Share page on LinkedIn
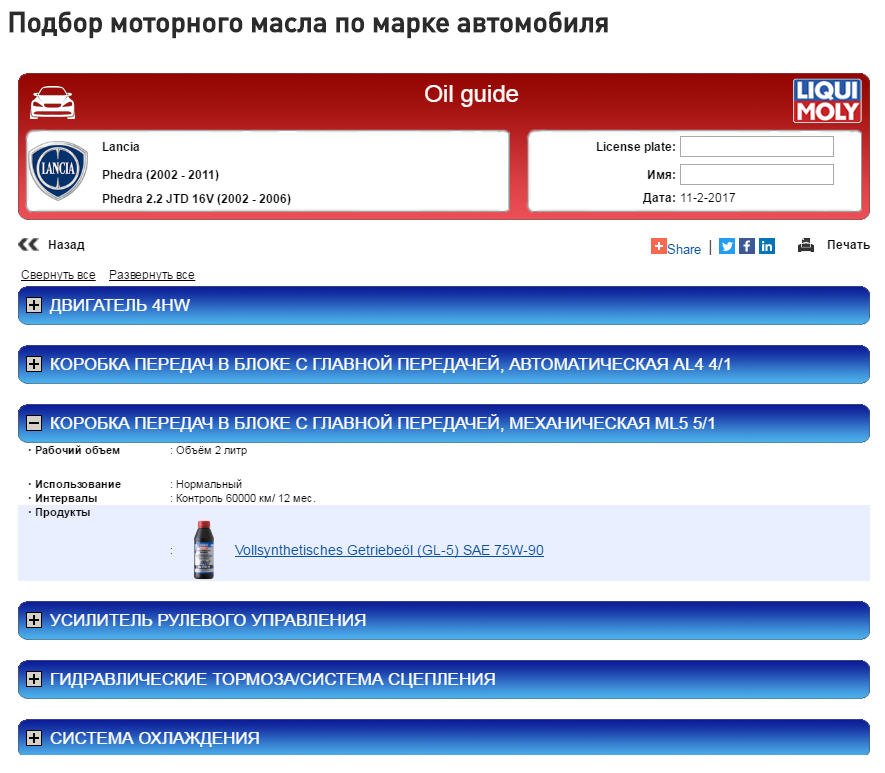This screenshot has height=773, width=885. 767,246
